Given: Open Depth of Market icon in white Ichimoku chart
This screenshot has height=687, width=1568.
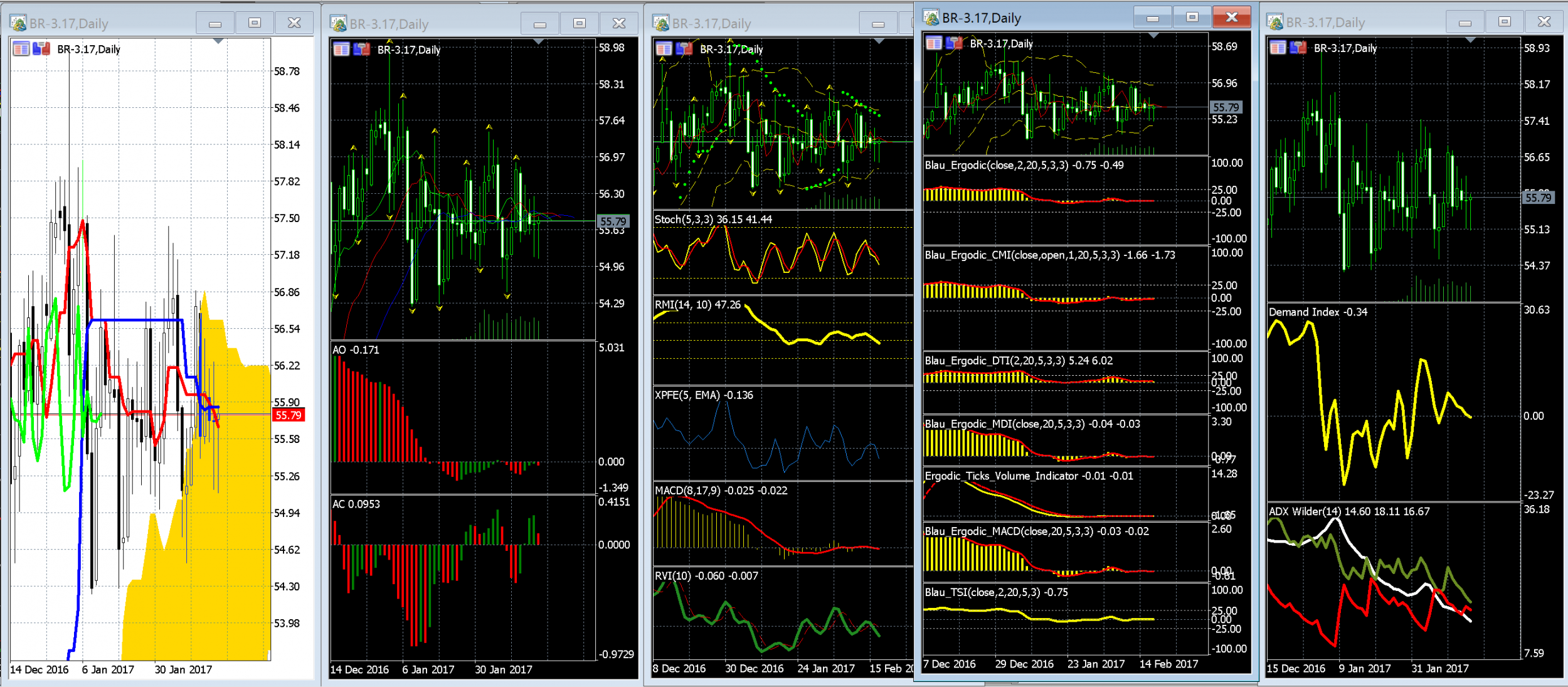Looking at the screenshot, I should pos(21,49).
